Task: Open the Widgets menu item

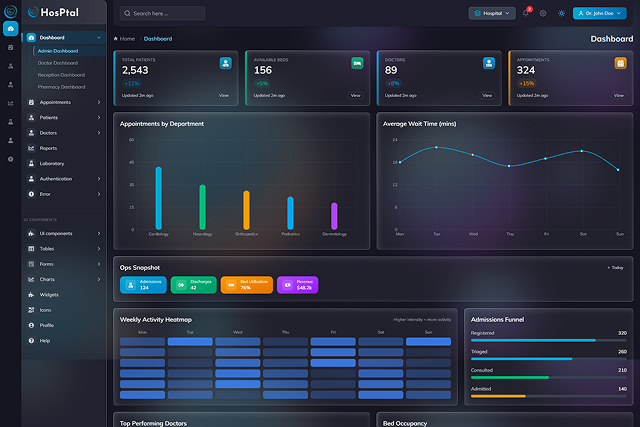Action: click(63, 295)
